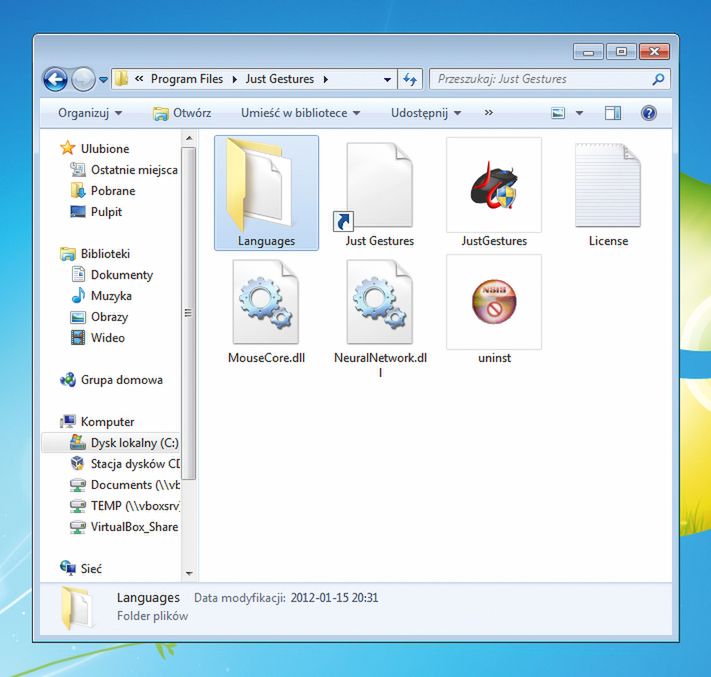The height and width of the screenshot is (677, 711).
Task: Click navigation pane scrollbar up arrow
Action: 189,138
